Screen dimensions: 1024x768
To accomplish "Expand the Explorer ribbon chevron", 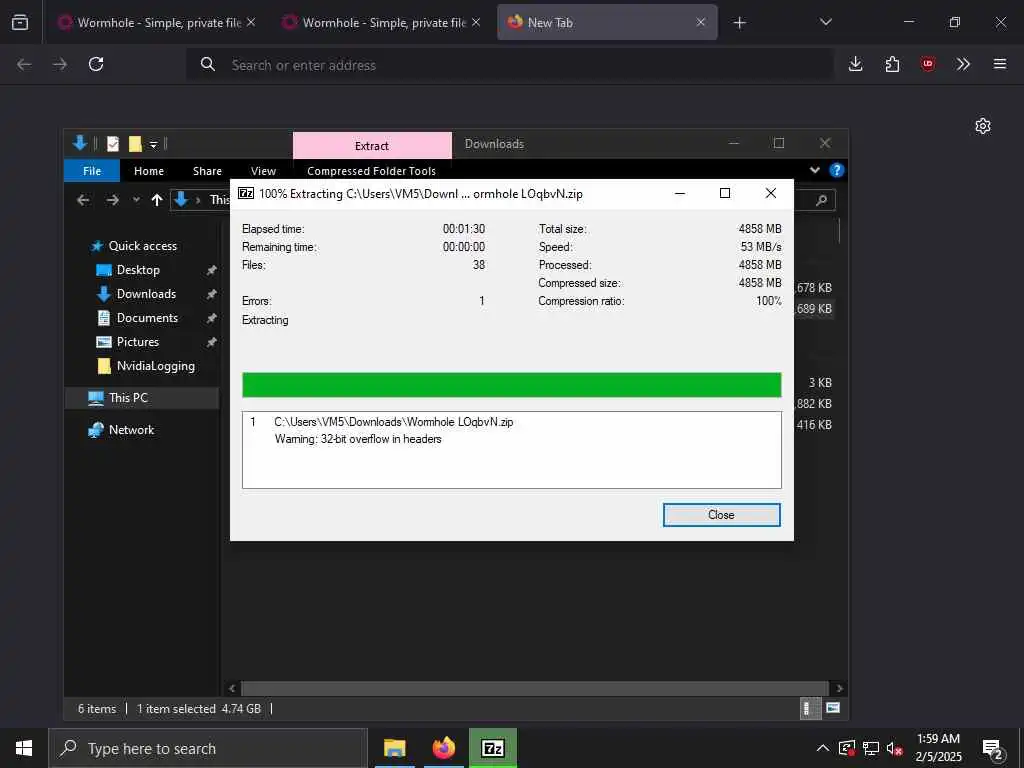I will tap(814, 170).
